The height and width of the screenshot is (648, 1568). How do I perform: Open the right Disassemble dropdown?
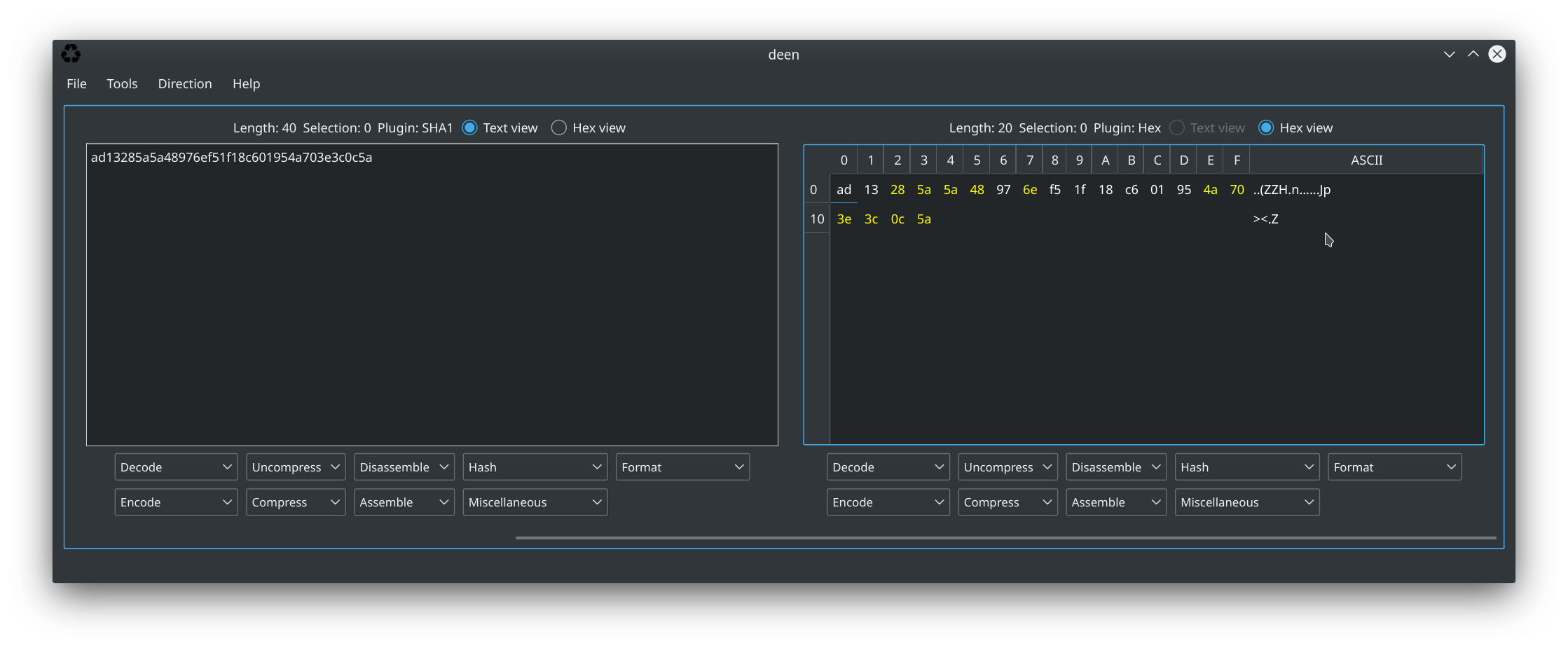tap(1115, 467)
